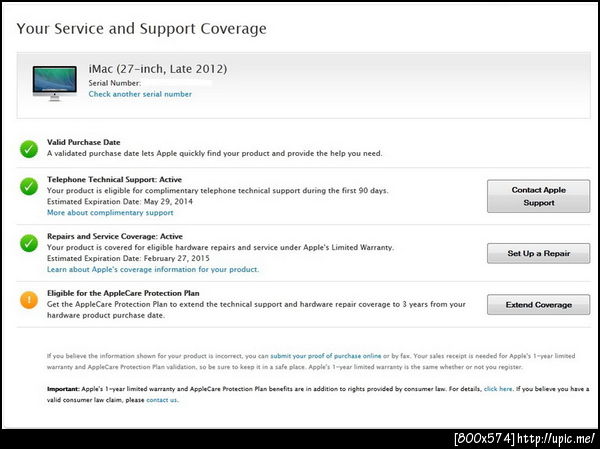
Task: Click the Your Service and Support Coverage heading
Action: coord(142,29)
